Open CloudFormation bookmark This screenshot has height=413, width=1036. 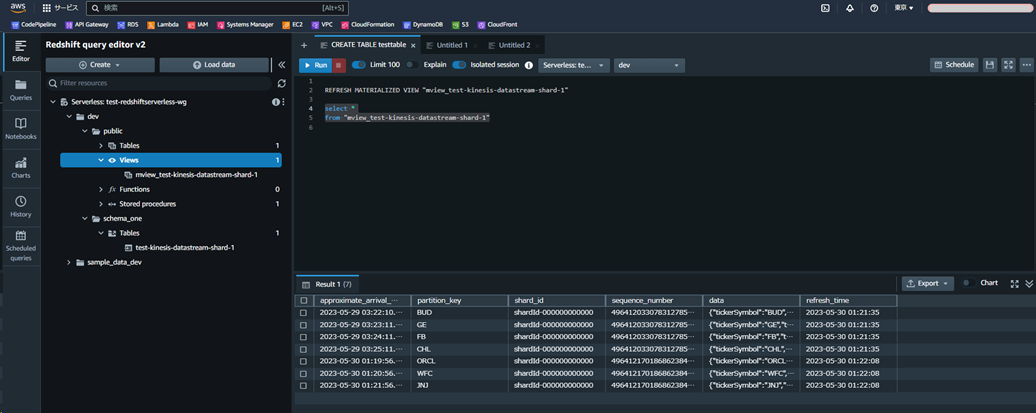tap(368, 24)
